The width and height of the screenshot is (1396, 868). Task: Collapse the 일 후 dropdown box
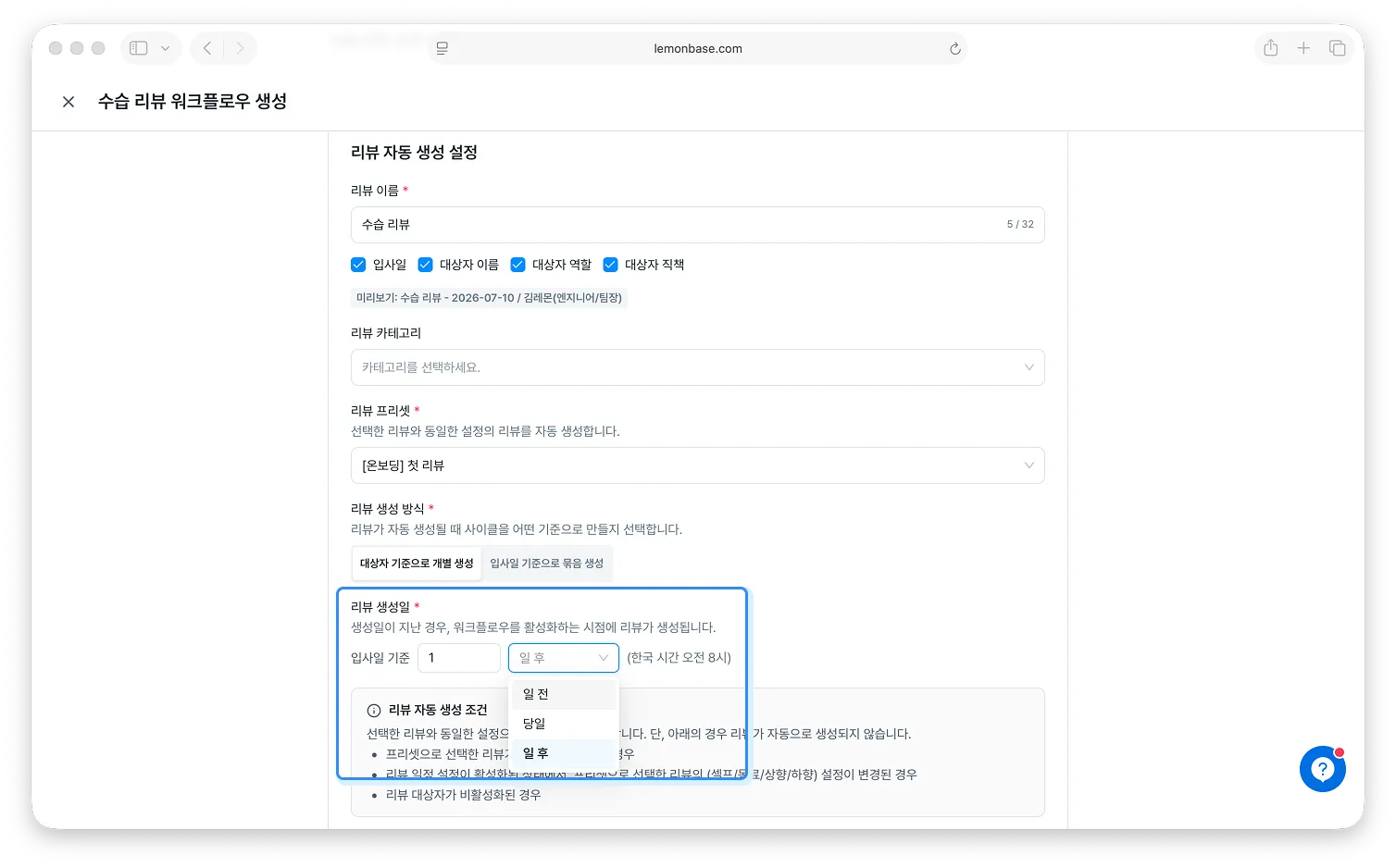(x=564, y=658)
